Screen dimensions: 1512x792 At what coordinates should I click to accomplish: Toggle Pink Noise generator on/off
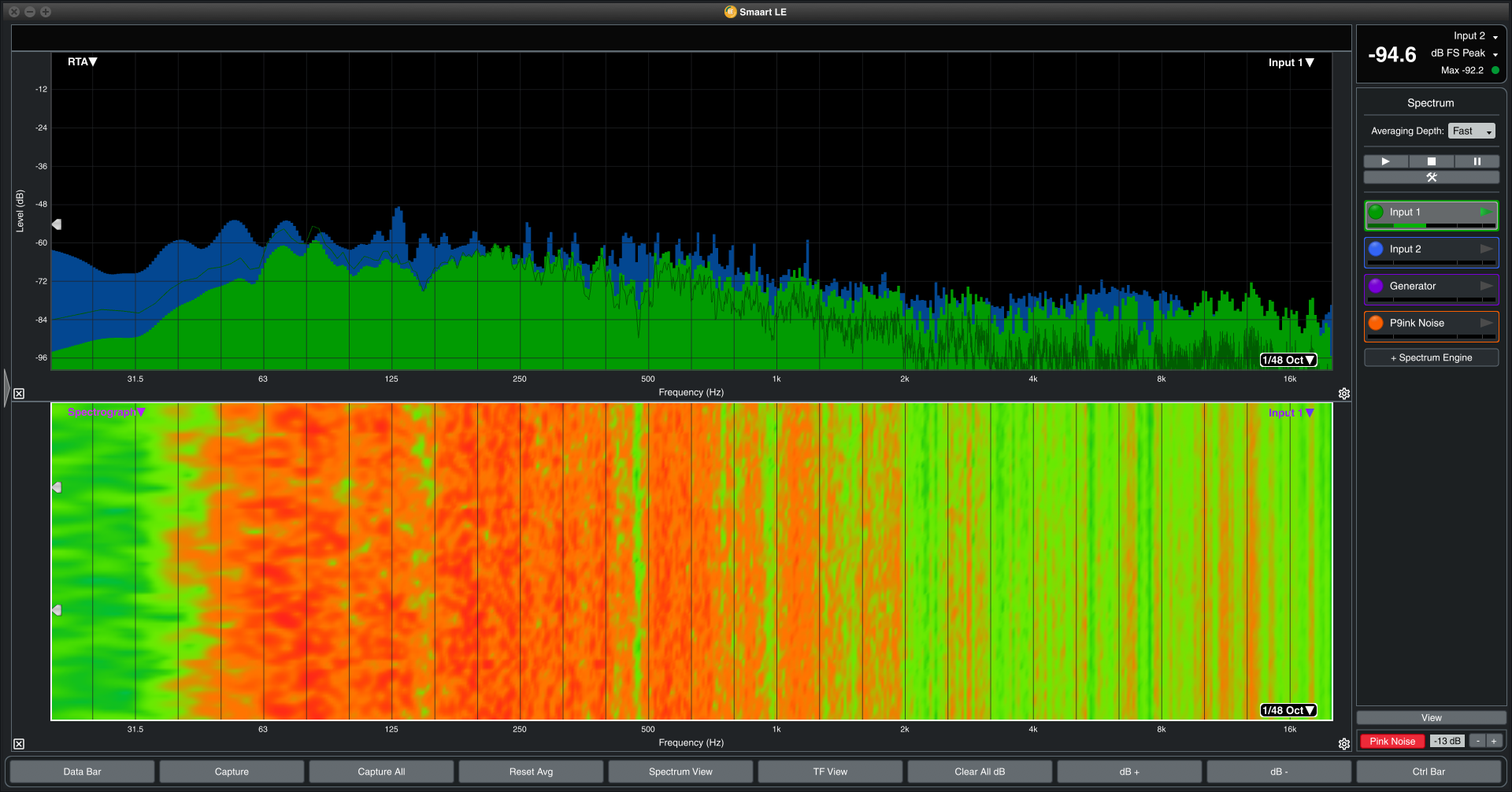click(1392, 741)
